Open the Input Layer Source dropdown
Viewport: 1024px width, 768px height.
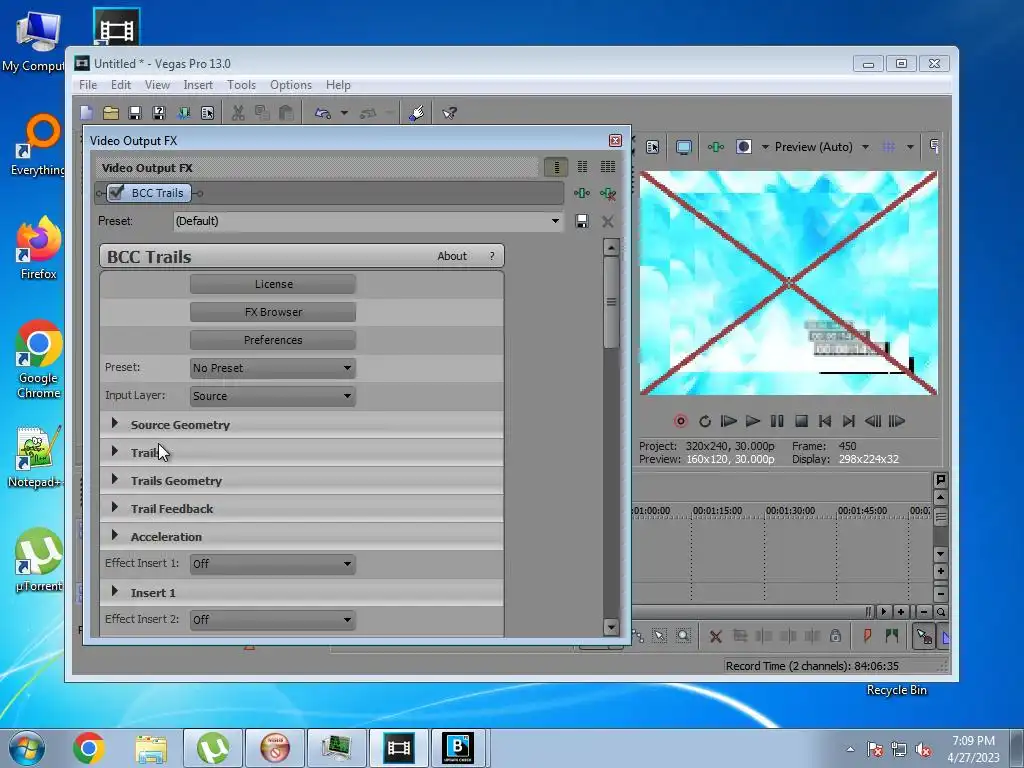click(273, 396)
